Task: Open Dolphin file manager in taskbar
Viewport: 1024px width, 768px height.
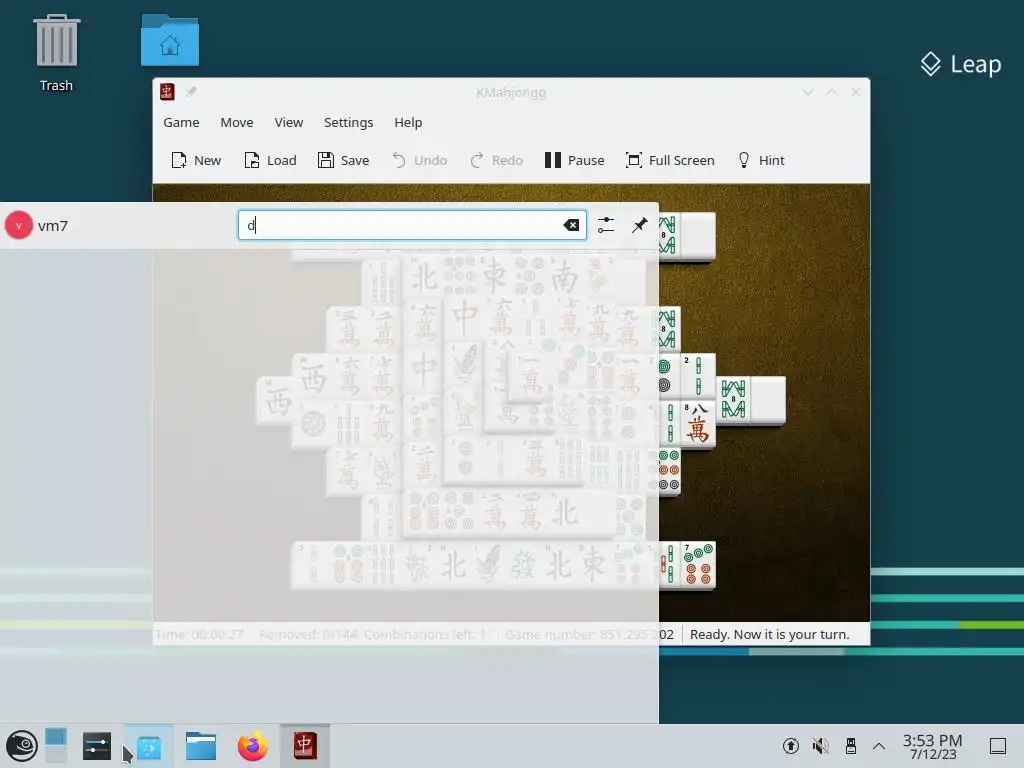Action: 200,746
